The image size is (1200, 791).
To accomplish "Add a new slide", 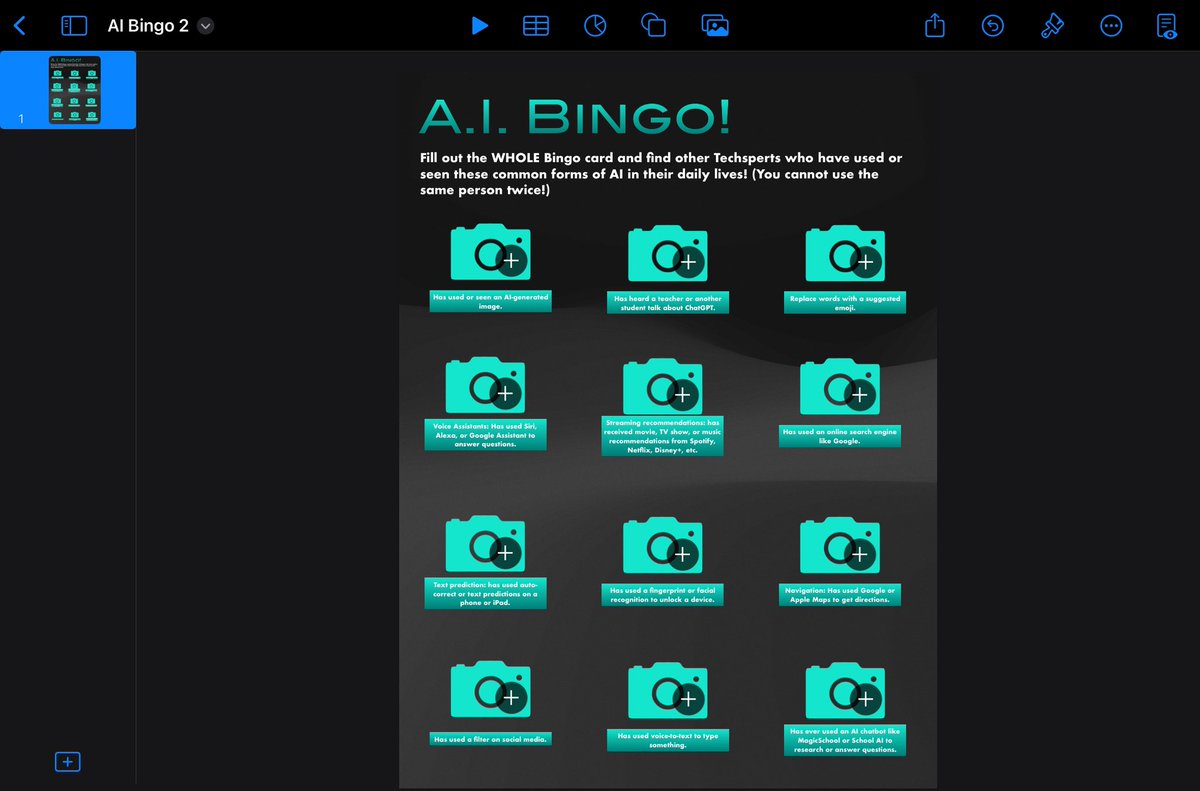I will point(67,762).
